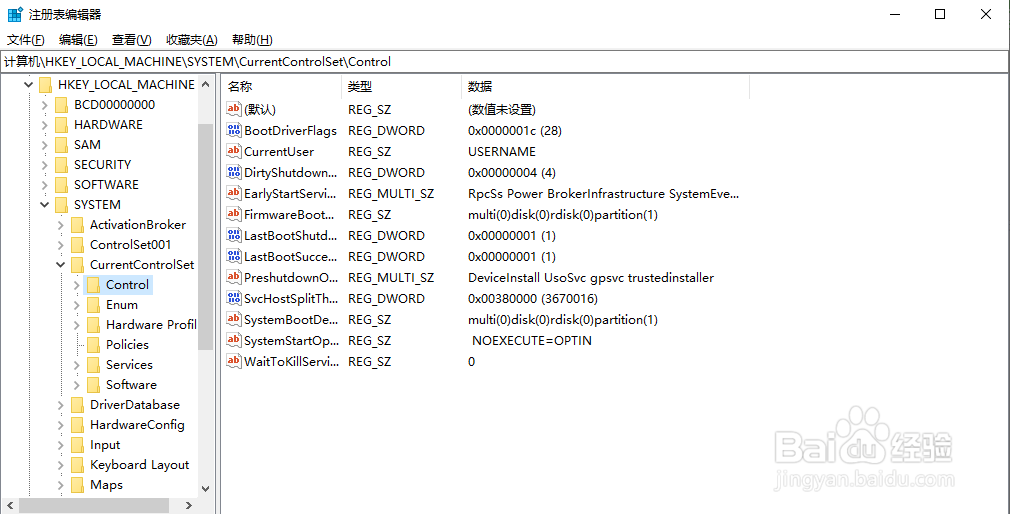Collapse the HKEY_LOCAL_MACHINE tree node
Screen dimensions: 1010x514
[28, 84]
